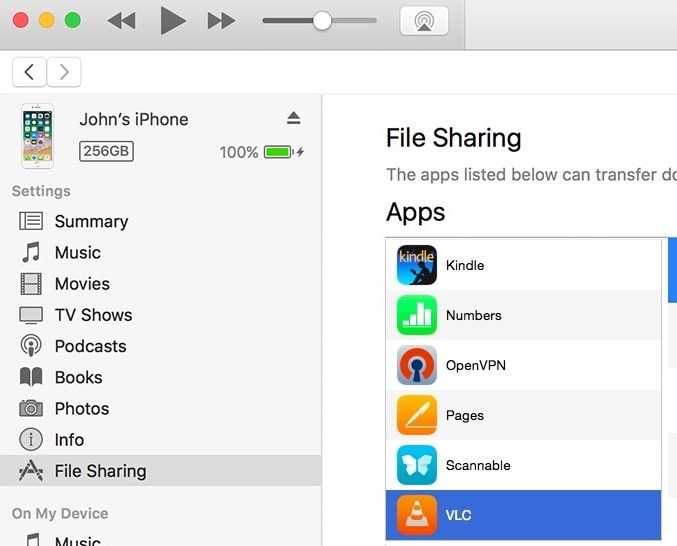Pick the Scannable app in list
The image size is (677, 546).
(x=523, y=465)
